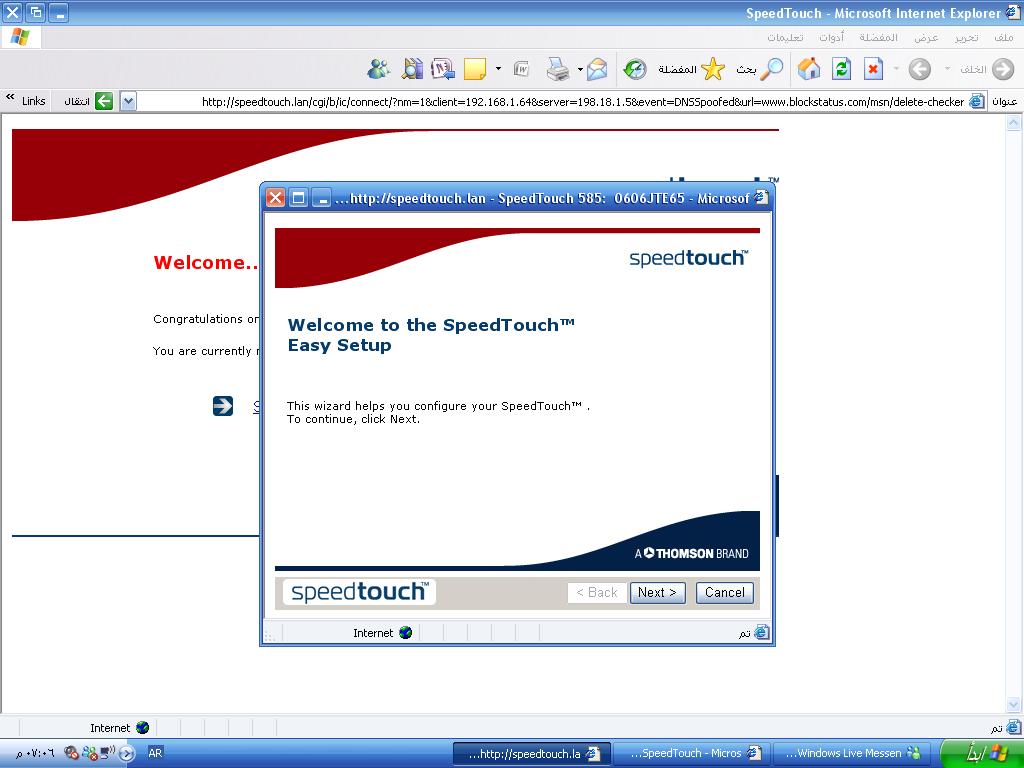Click the Edit with Word icon
This screenshot has width=1024, height=768.
point(521,69)
